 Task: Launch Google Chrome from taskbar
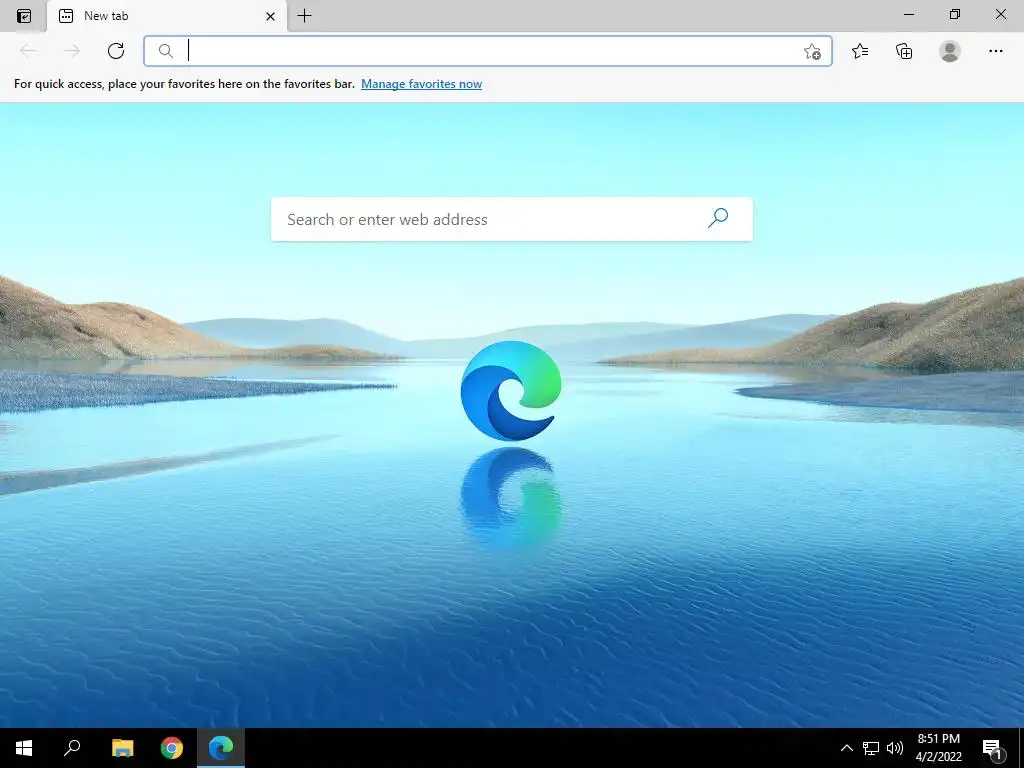172,748
